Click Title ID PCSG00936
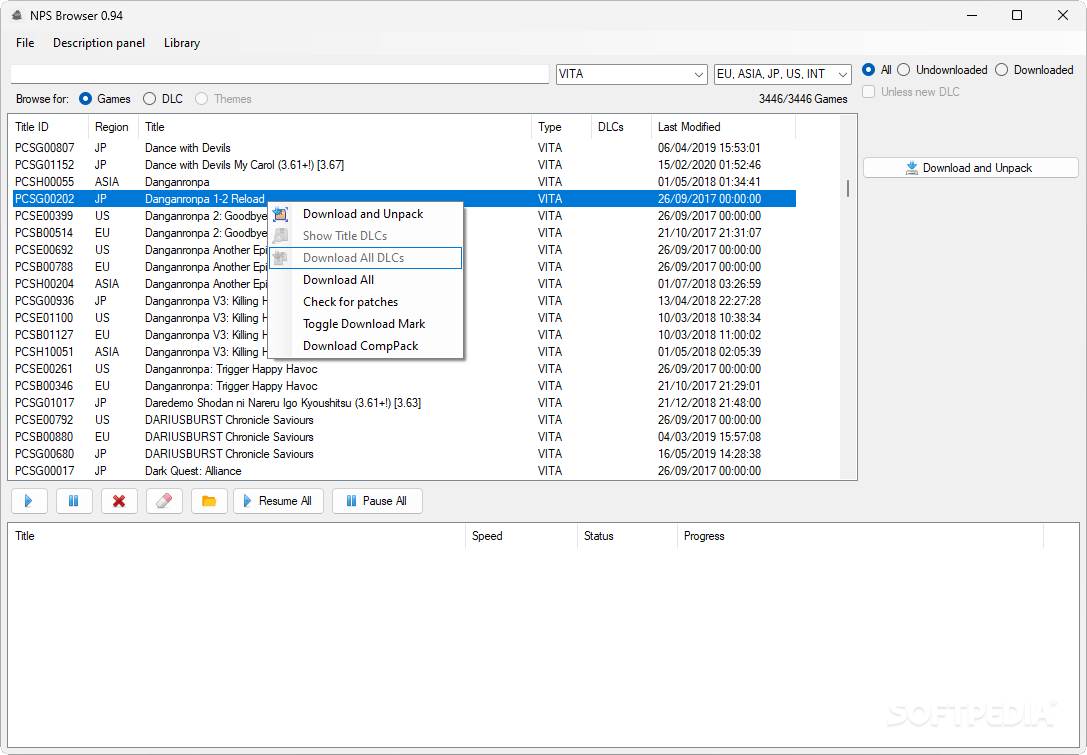 click(x=44, y=301)
